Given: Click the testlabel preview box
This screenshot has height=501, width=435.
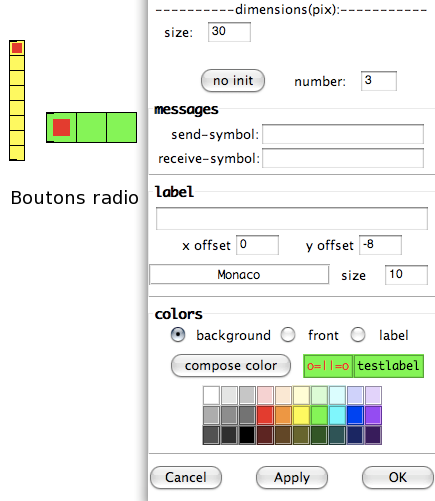Looking at the screenshot, I should point(389,366).
